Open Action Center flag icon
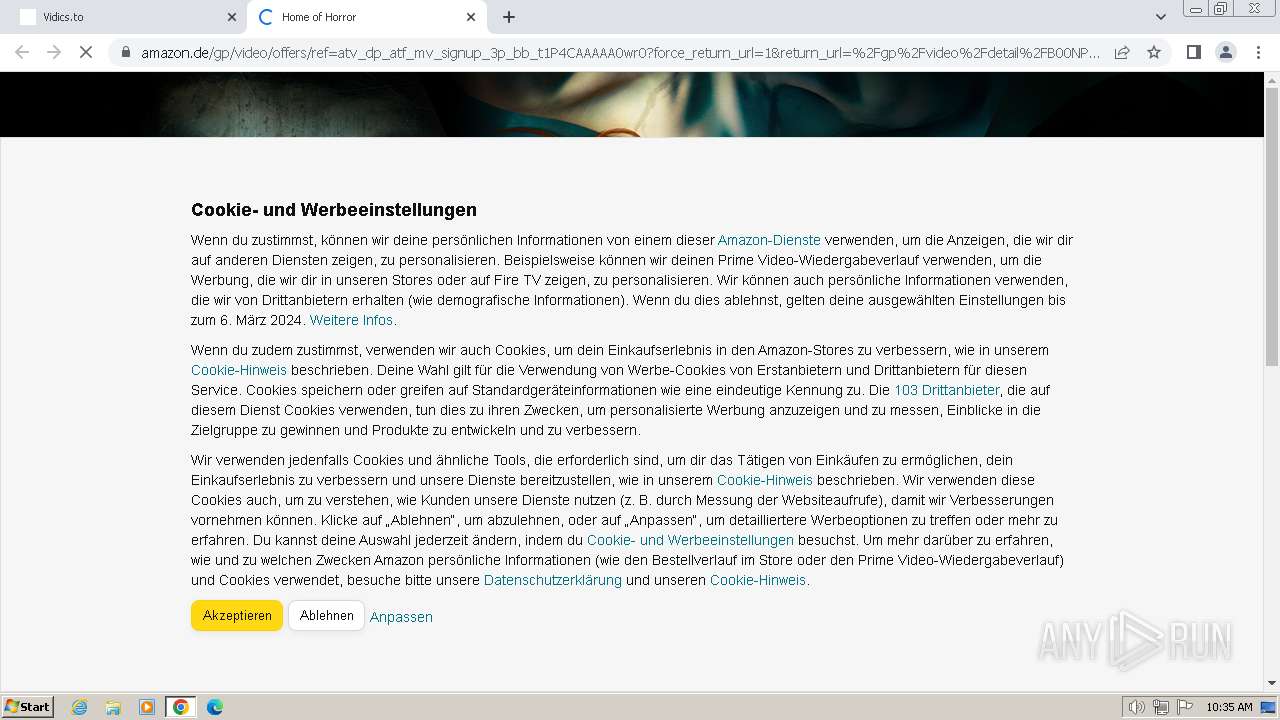 click(x=1185, y=707)
